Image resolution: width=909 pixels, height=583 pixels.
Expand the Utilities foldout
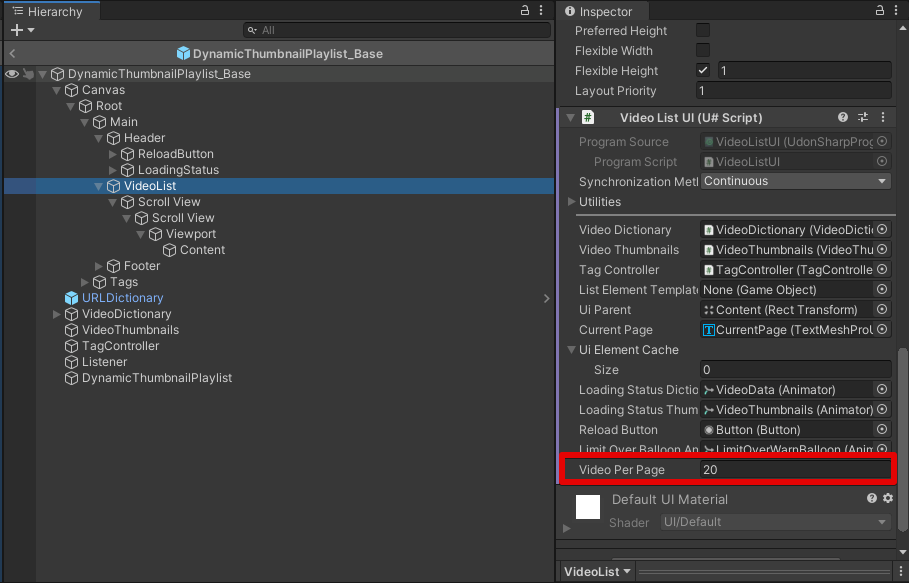(570, 202)
